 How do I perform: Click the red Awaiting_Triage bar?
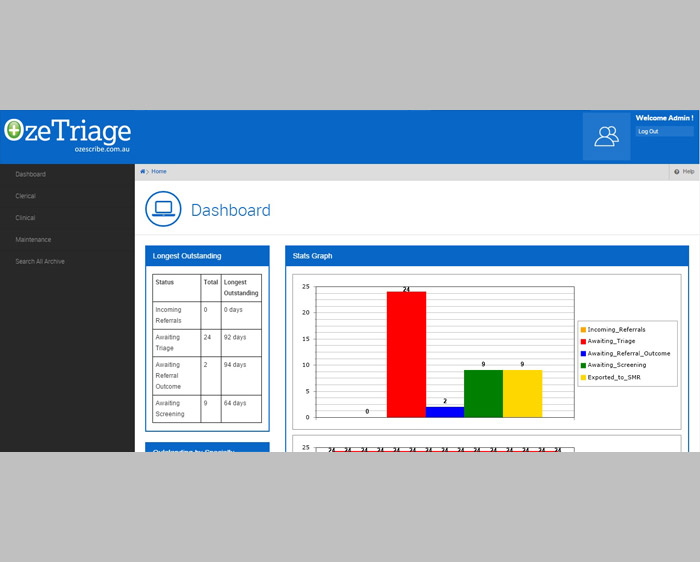coord(406,355)
